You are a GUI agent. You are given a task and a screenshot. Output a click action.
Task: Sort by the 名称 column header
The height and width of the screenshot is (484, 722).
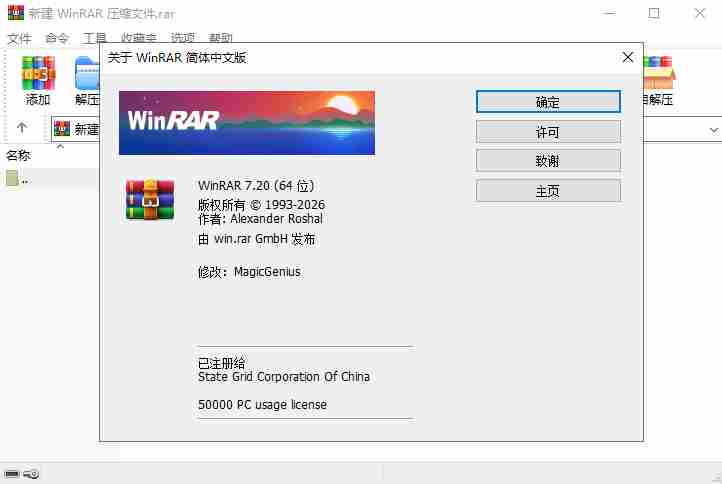coord(19,155)
